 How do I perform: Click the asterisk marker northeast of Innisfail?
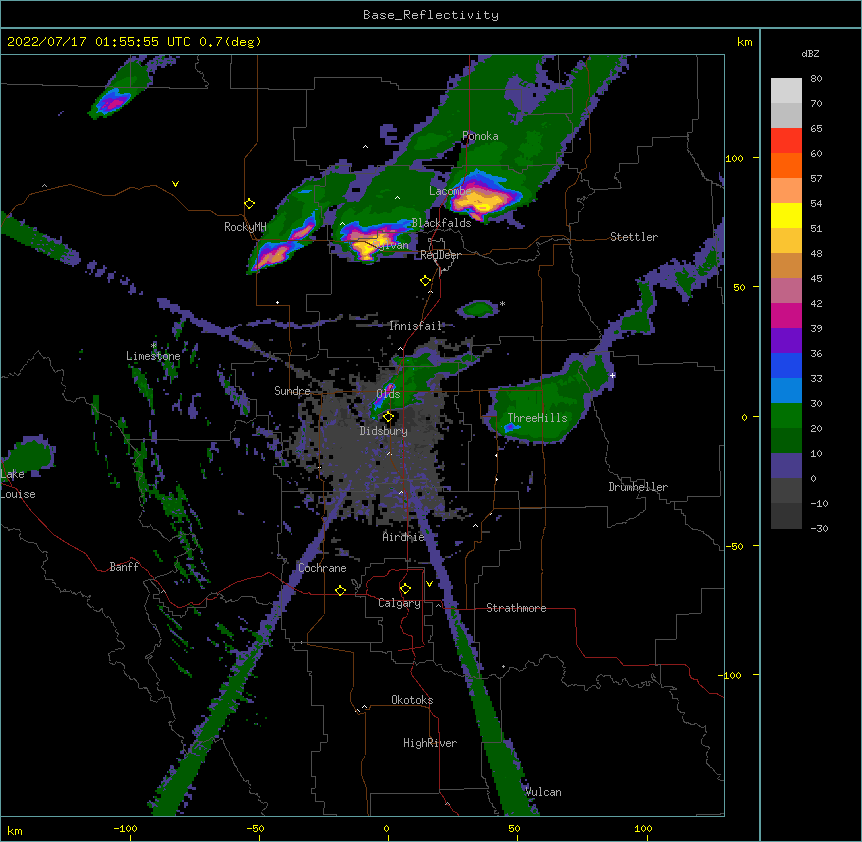pos(502,304)
